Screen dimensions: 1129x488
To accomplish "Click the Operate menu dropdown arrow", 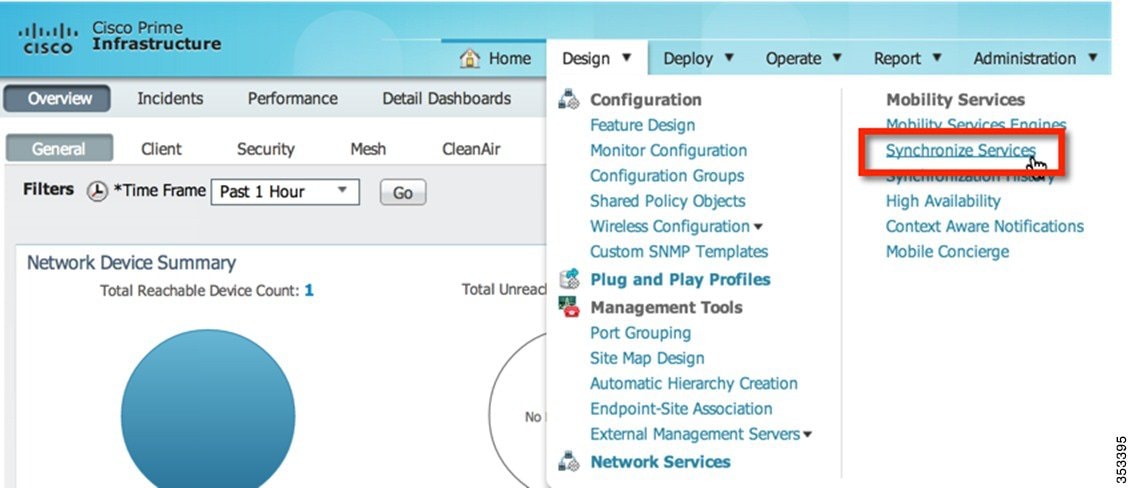I will 837,58.
